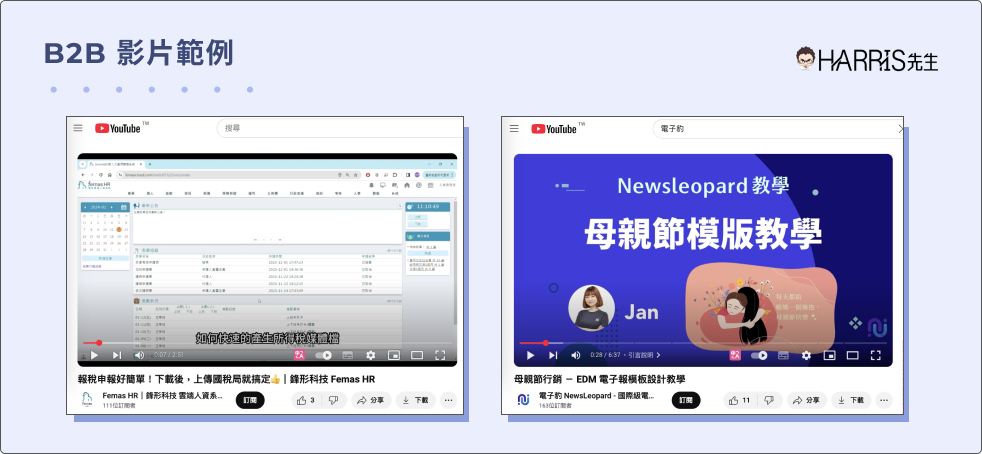Subscribe (訂閱) to the Femas HR channel
This screenshot has width=982, height=454.
point(251,400)
